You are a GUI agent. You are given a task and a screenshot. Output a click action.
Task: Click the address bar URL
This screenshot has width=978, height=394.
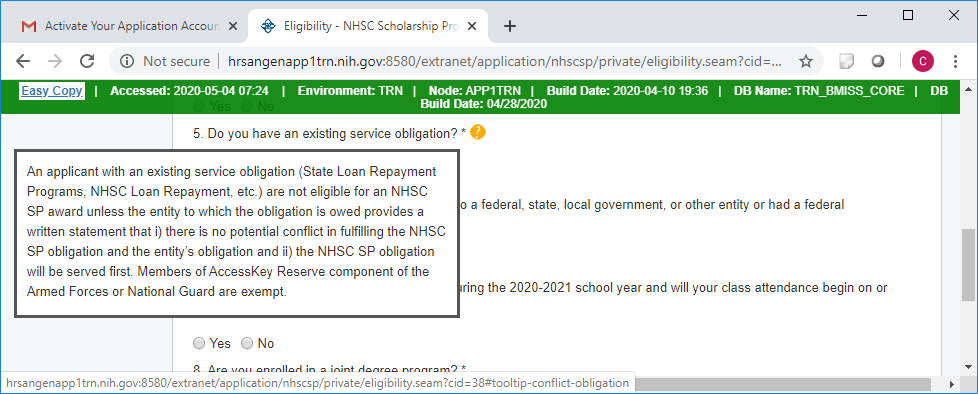[x=505, y=61]
